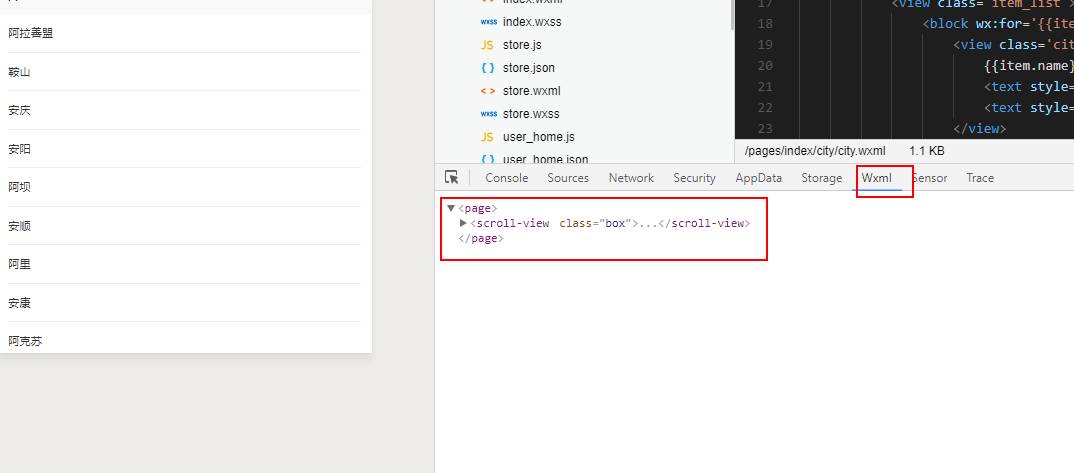Select the Wxml tab
Image resolution: width=1074 pixels, height=473 pixels.
pos(877,178)
